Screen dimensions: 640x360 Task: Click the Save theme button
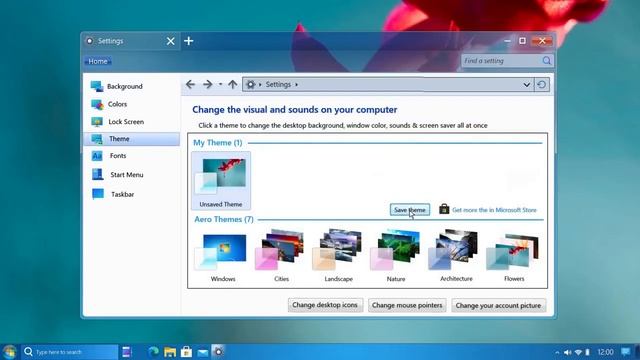pos(409,210)
